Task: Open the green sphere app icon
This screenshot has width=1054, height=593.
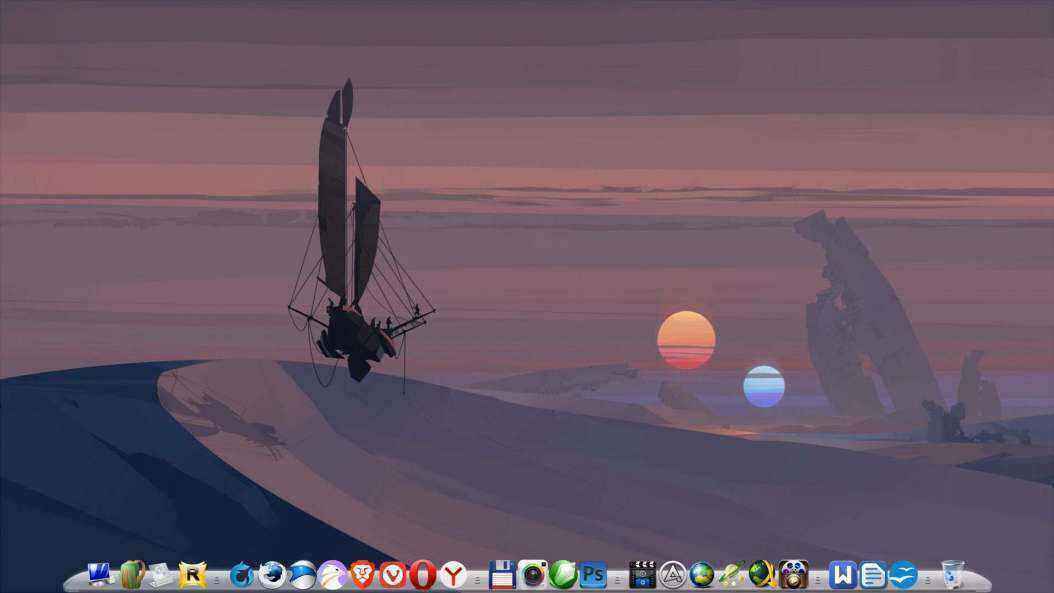Action: click(x=563, y=575)
